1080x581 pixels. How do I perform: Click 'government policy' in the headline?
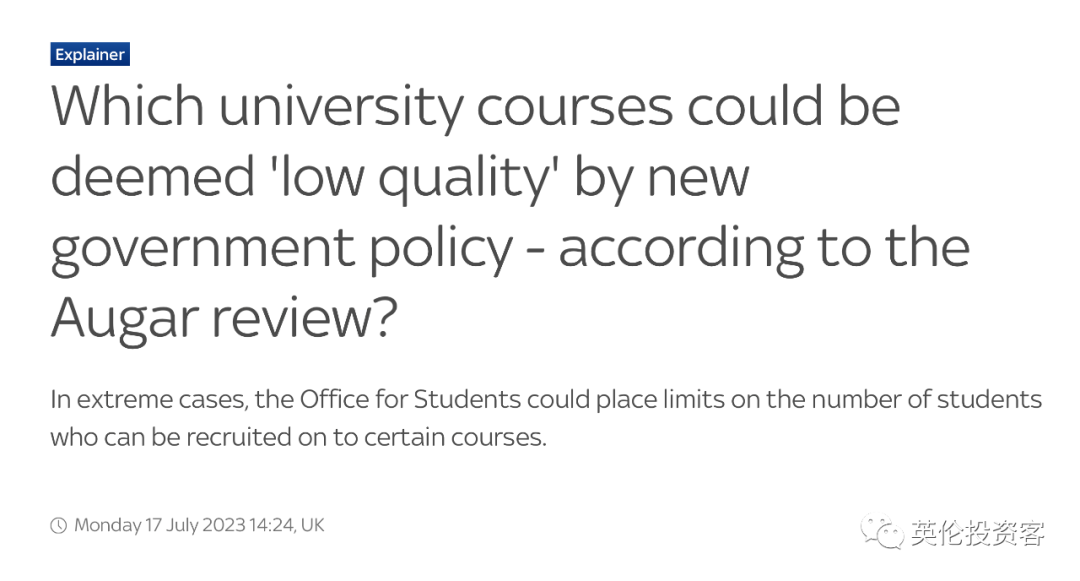tap(282, 249)
